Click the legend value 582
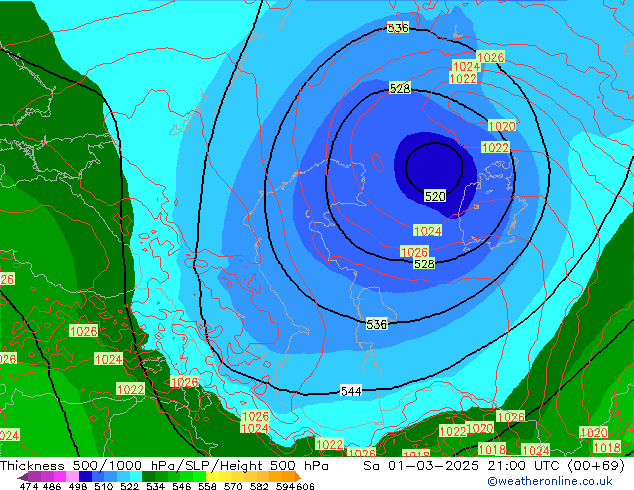 click(259, 486)
